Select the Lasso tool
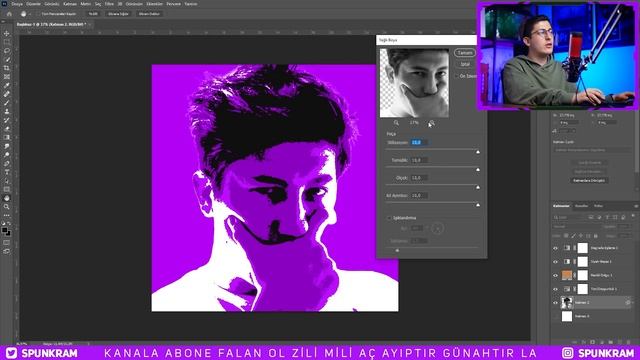Image resolution: width=640 pixels, height=360 pixels. coord(7,51)
